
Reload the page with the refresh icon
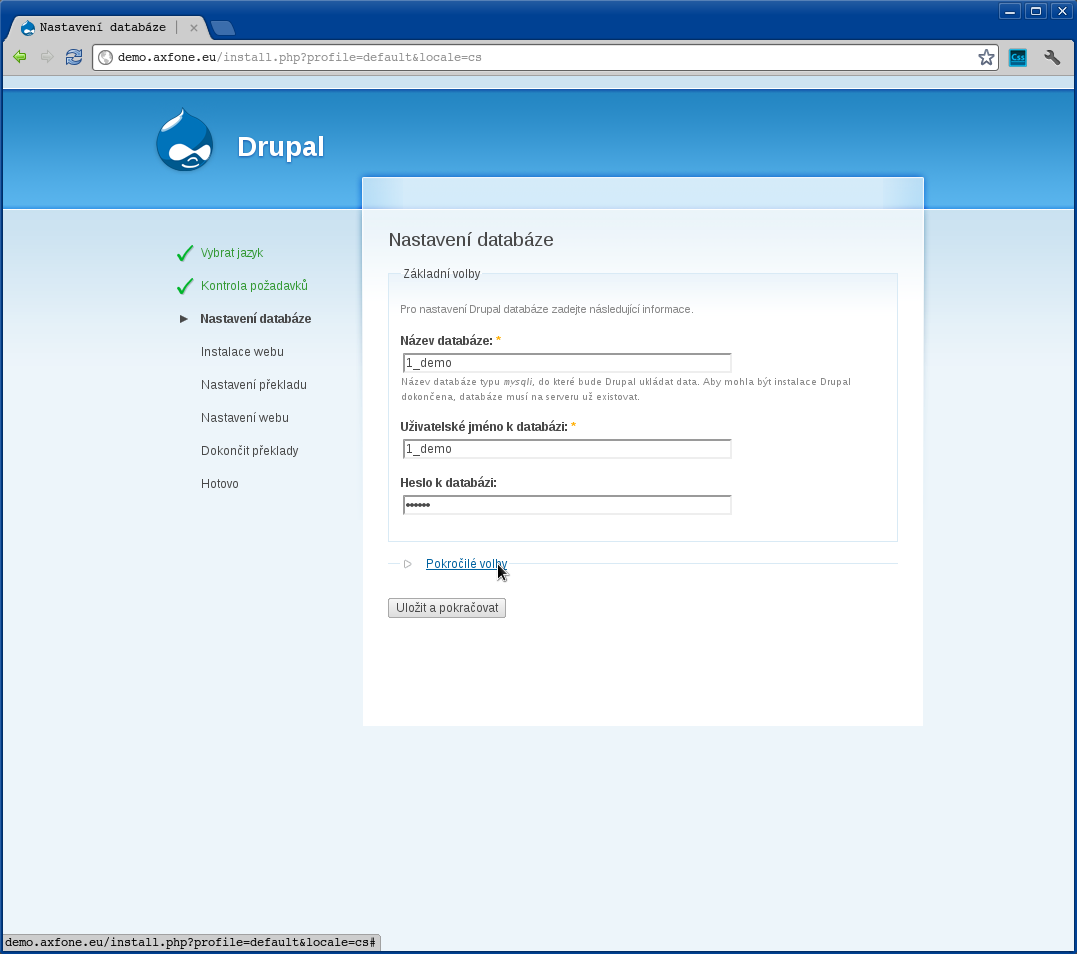pos(74,57)
